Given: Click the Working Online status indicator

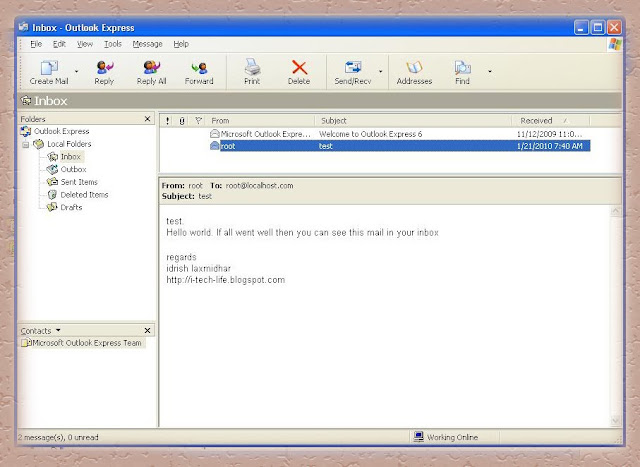Looking at the screenshot, I should [x=446, y=437].
